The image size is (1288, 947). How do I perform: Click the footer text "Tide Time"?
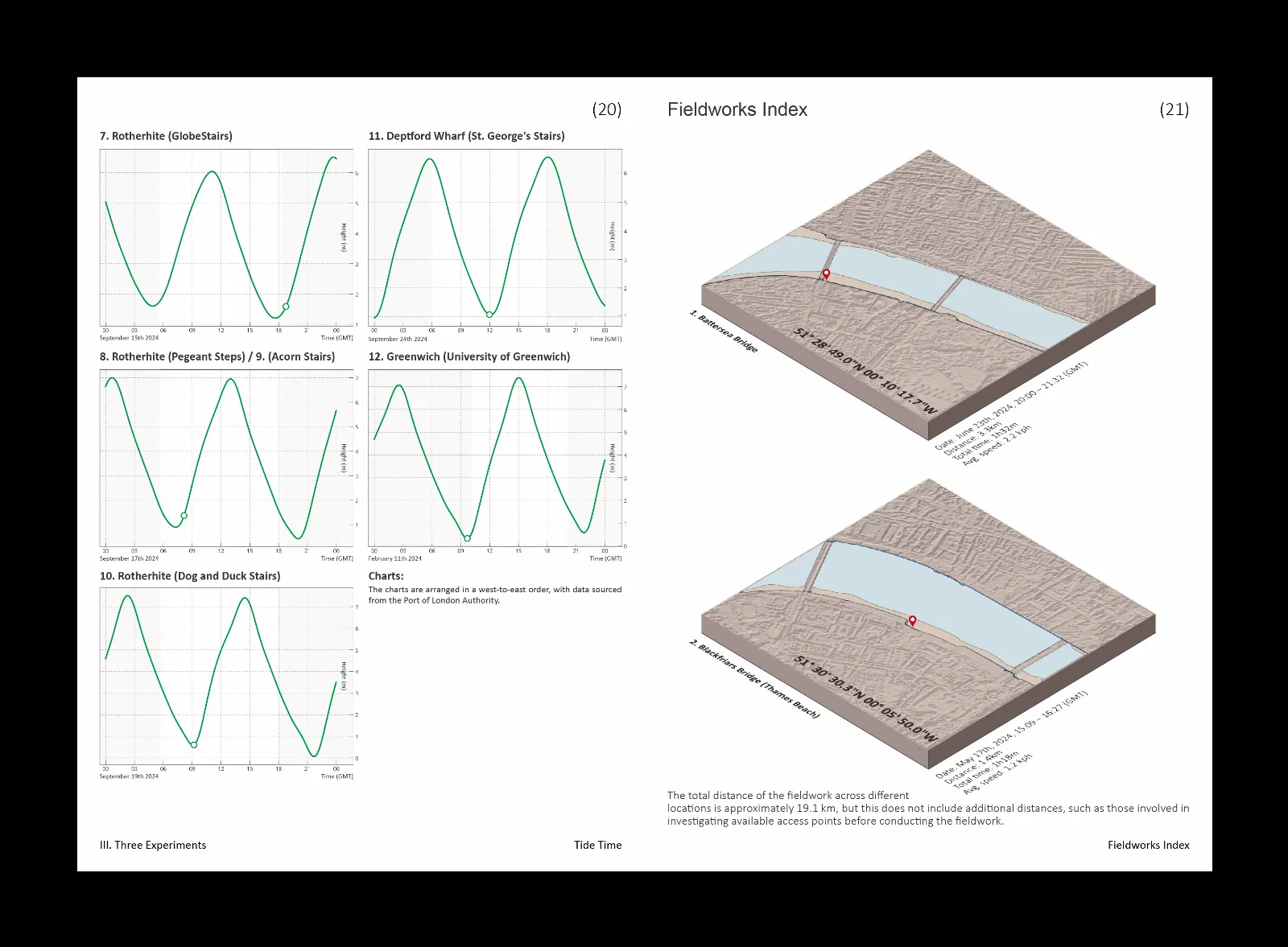click(x=598, y=845)
